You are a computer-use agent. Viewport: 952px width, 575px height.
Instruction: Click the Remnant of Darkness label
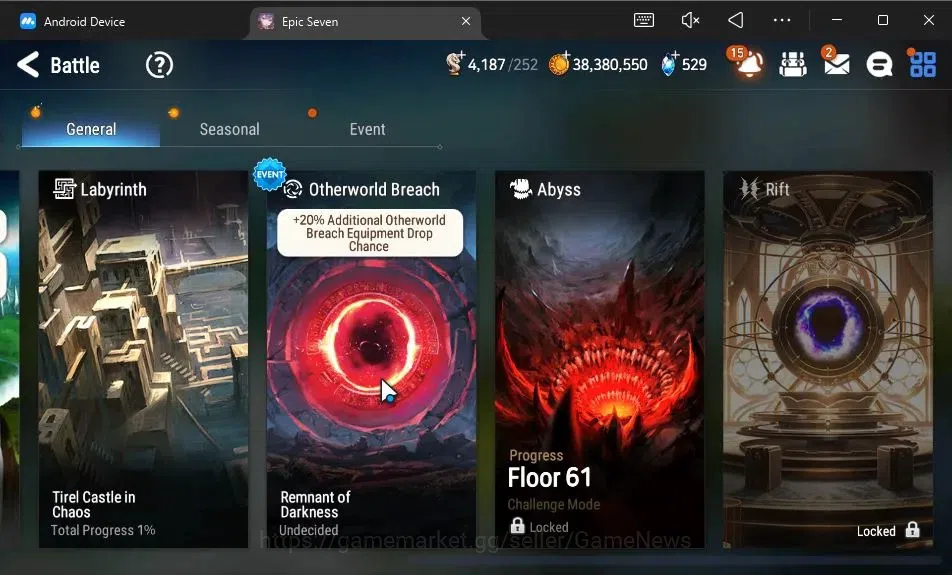[315, 505]
